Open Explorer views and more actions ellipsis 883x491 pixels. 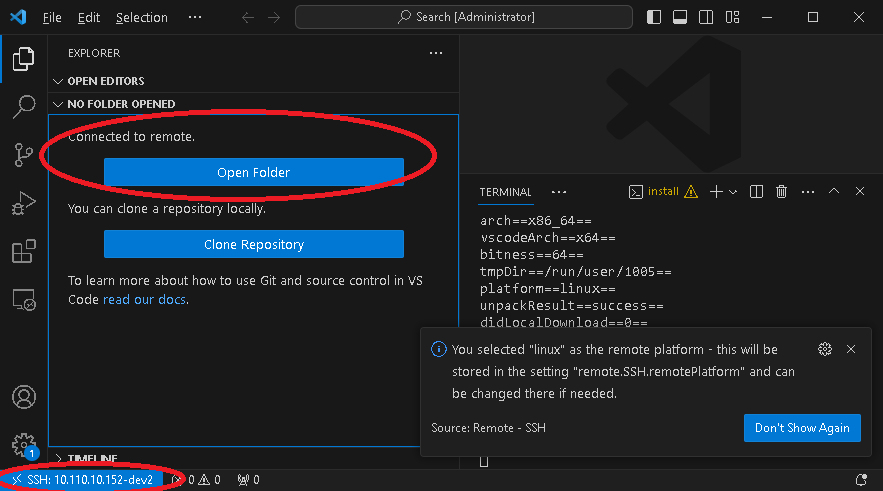436,53
